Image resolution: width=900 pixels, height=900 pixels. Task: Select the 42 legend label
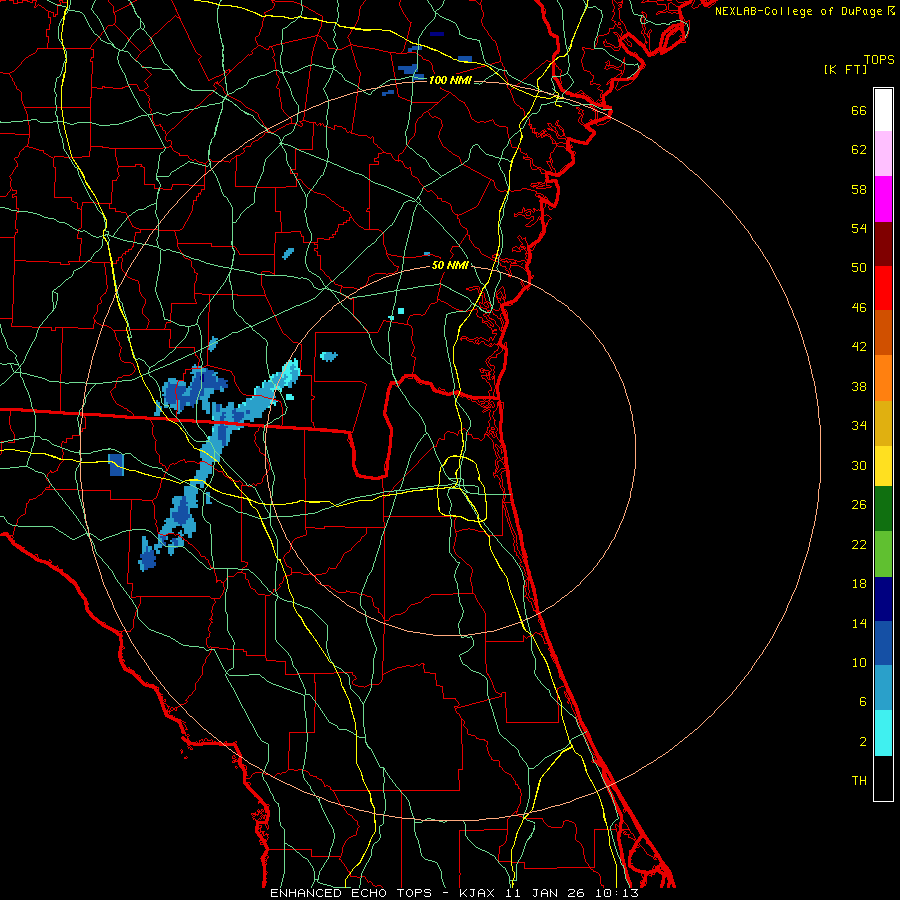859,347
